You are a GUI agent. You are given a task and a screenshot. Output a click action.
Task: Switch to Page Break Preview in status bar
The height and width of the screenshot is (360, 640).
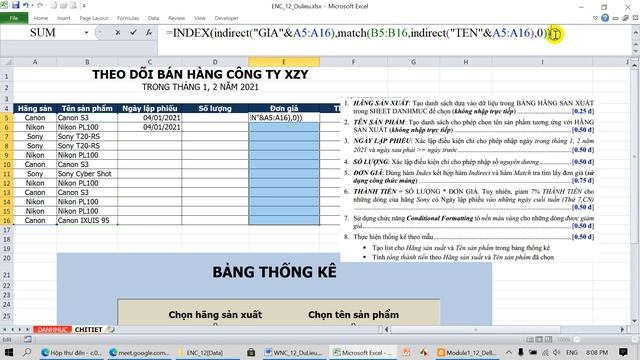click(549, 340)
